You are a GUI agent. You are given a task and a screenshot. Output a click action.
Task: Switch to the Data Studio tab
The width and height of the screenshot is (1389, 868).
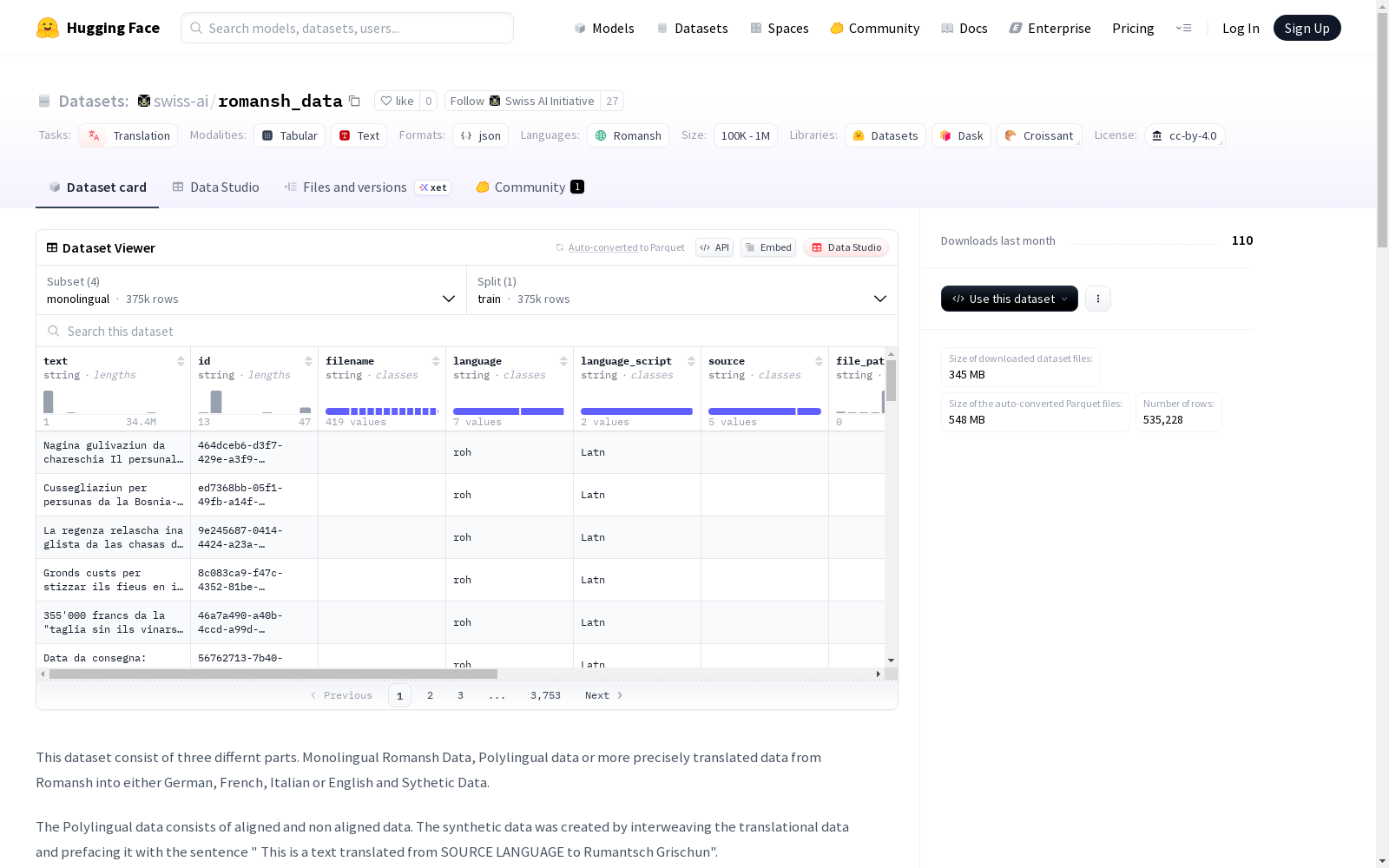pos(216,187)
